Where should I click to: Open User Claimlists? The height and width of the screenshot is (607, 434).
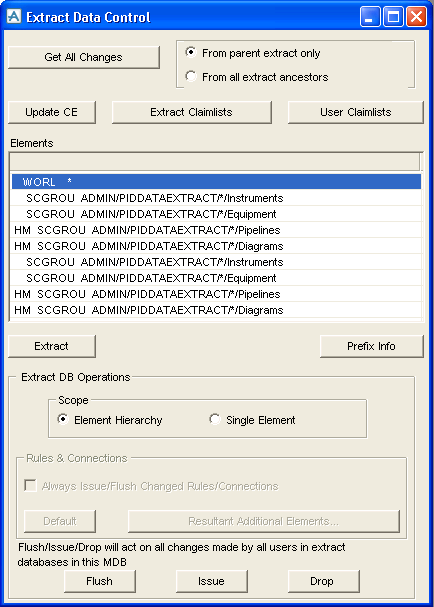355,112
